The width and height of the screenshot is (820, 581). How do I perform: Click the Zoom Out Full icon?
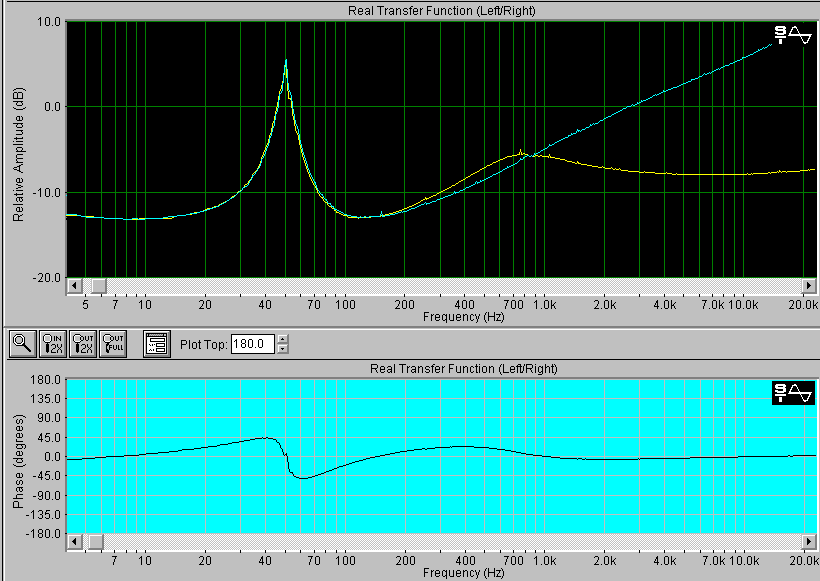point(113,344)
